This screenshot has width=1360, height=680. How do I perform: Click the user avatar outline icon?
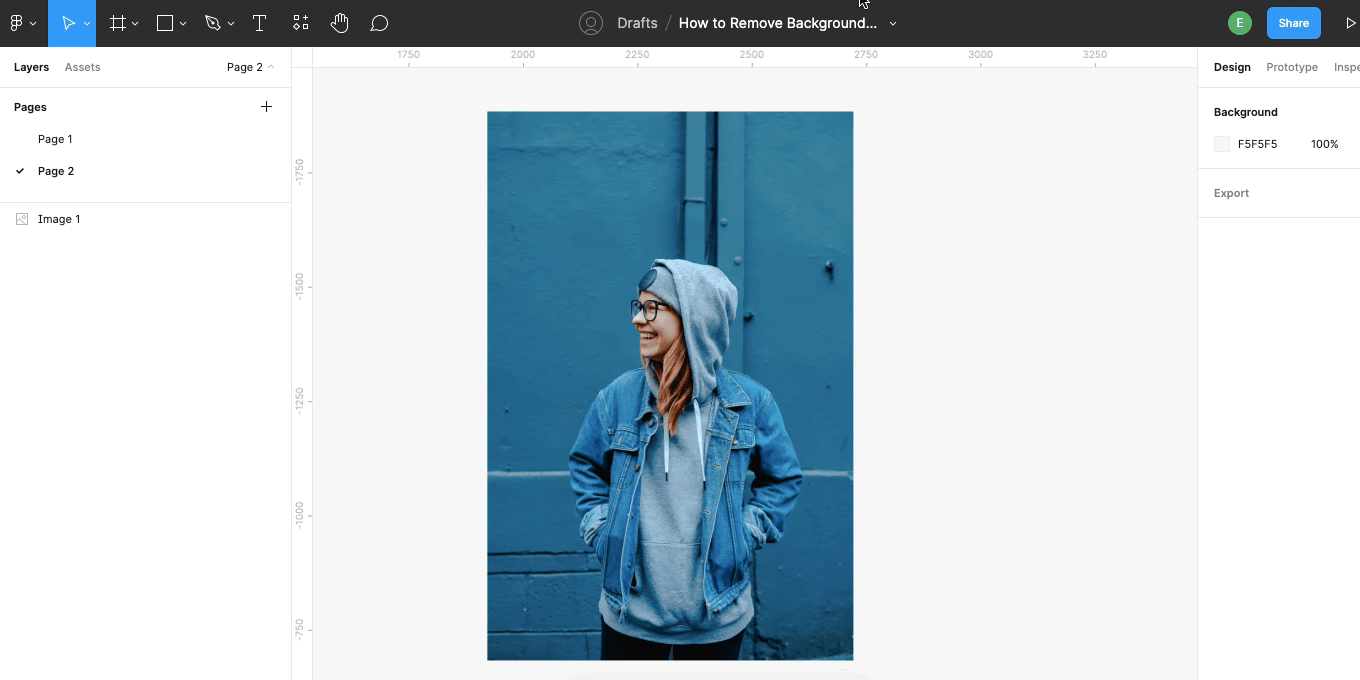click(591, 23)
